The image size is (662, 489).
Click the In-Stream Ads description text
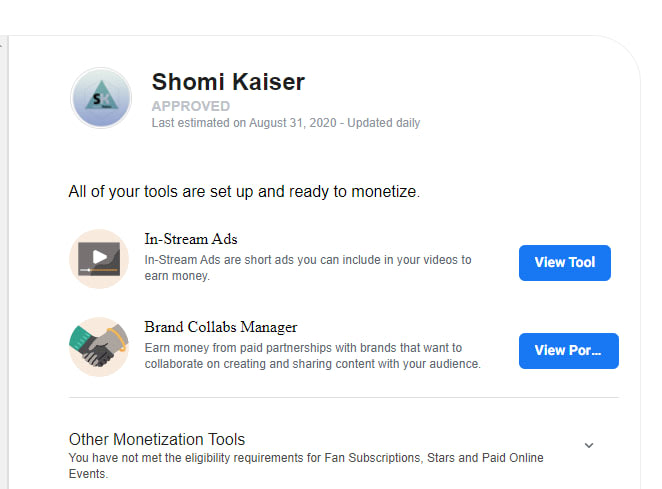307,267
